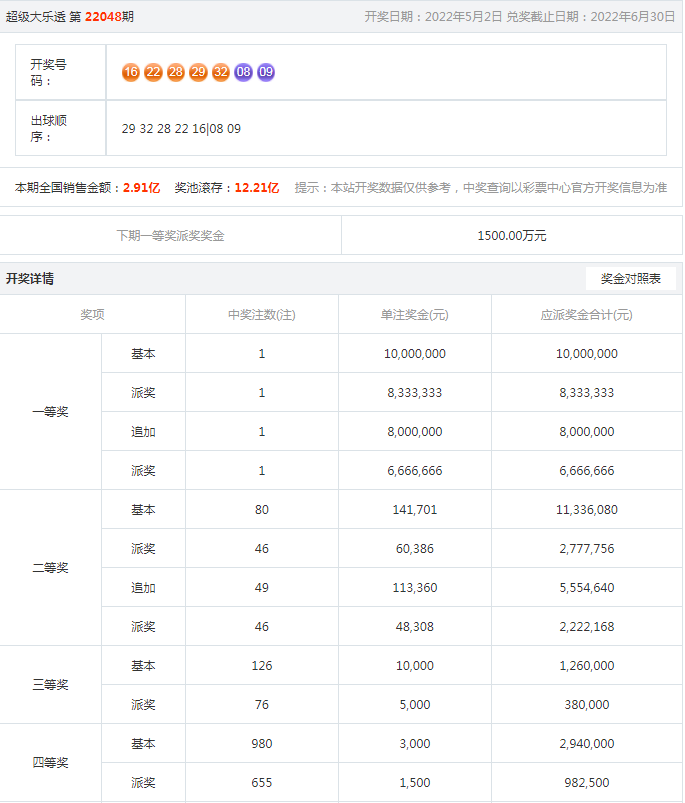The image size is (685, 803).
Task: Click the 开奖号码 label cell
Action: [60, 72]
